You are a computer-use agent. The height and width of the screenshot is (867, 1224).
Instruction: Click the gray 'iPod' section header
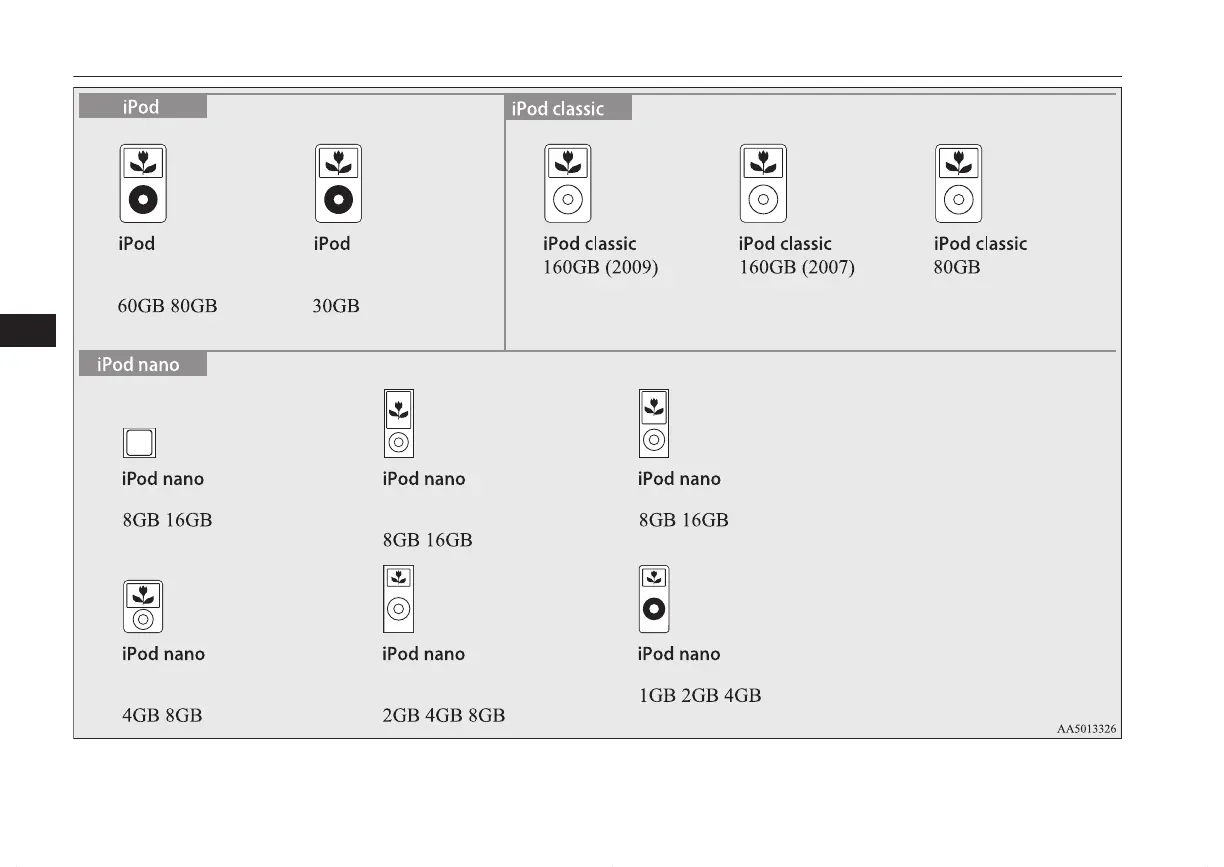coord(143,107)
